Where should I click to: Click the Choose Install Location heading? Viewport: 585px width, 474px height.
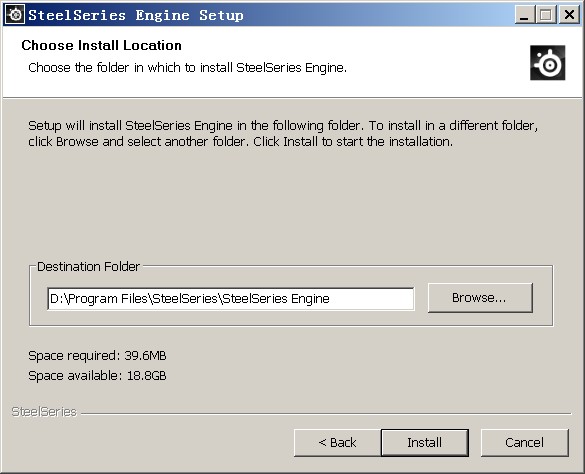(101, 46)
